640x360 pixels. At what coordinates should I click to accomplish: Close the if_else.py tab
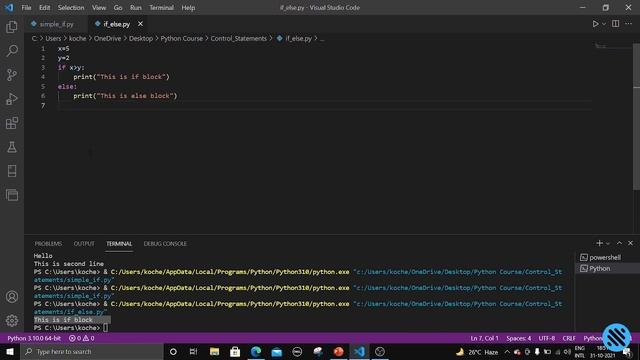tap(140, 24)
